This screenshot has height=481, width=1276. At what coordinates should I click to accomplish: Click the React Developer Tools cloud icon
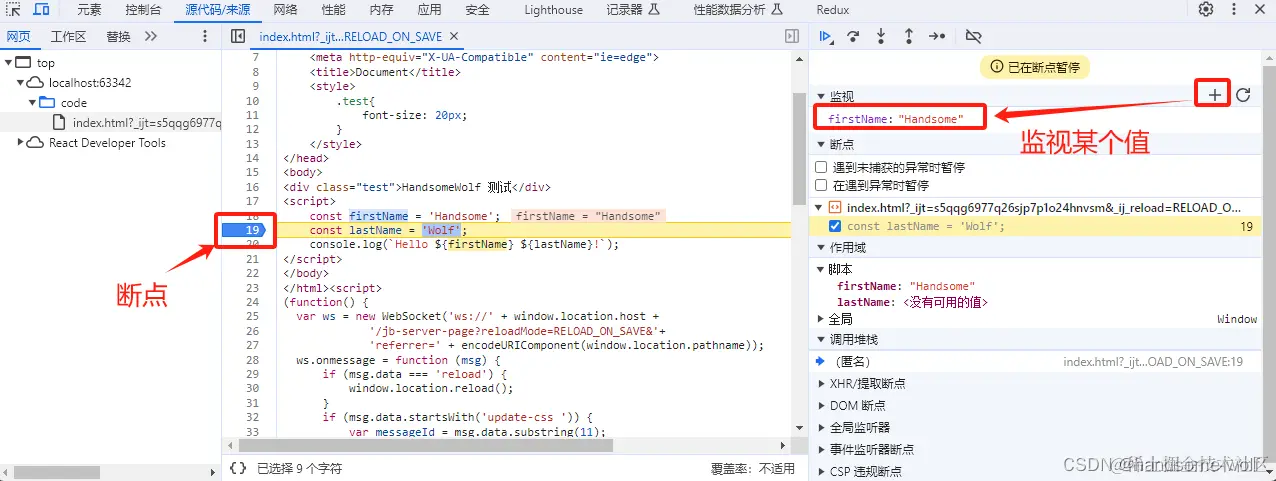pyautogui.click(x=36, y=142)
